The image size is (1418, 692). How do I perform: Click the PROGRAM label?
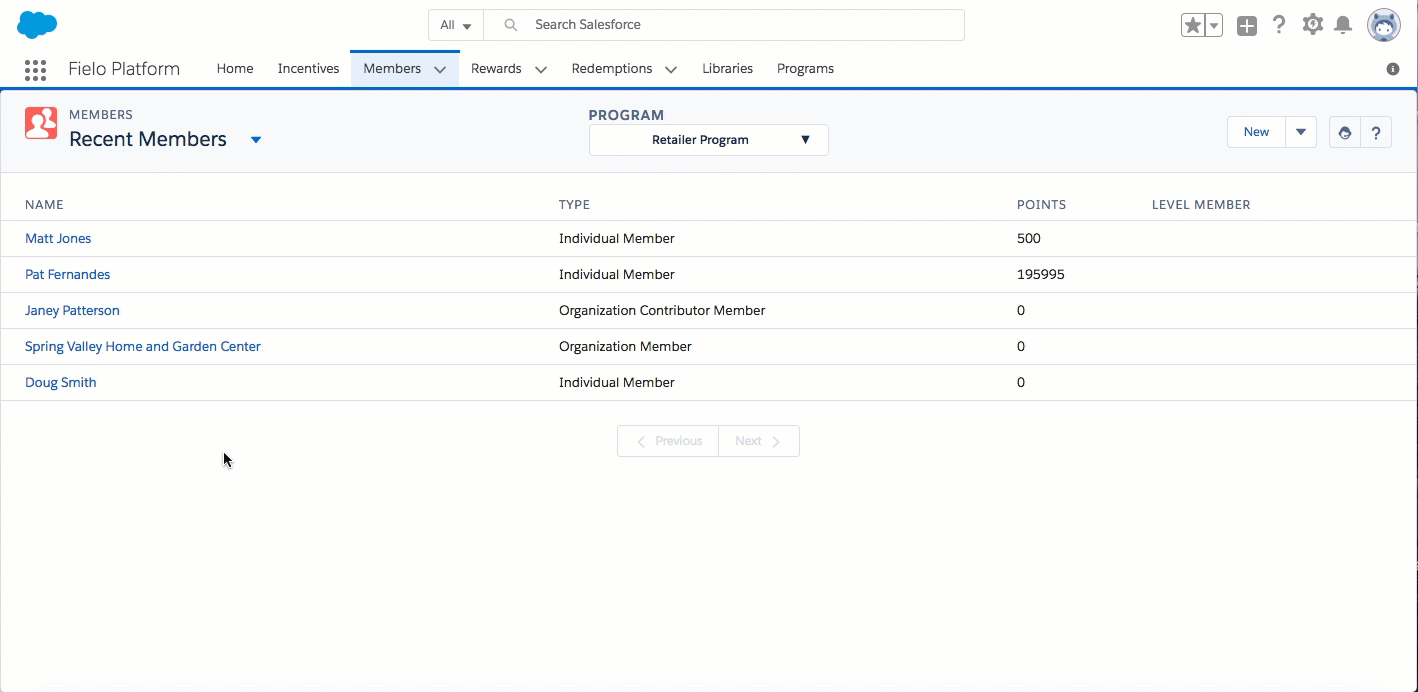626,115
